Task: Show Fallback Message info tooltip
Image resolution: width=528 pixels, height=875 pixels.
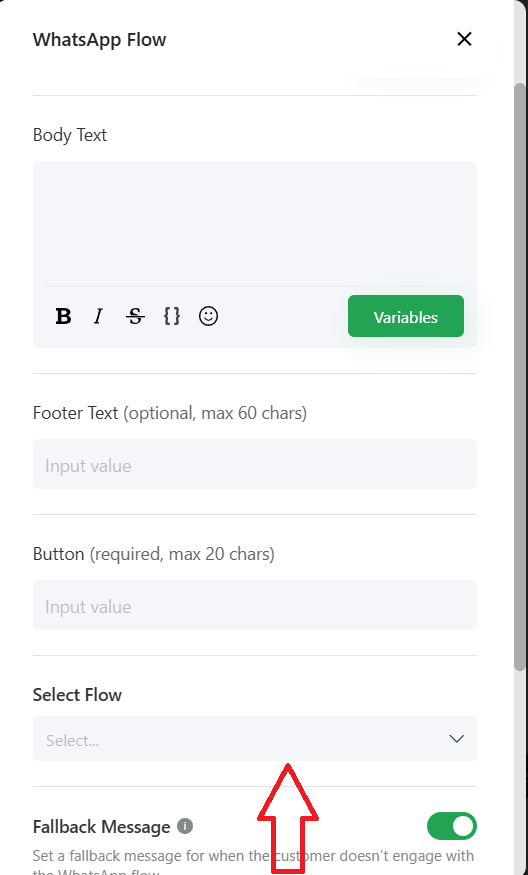Action: pyautogui.click(x=185, y=826)
